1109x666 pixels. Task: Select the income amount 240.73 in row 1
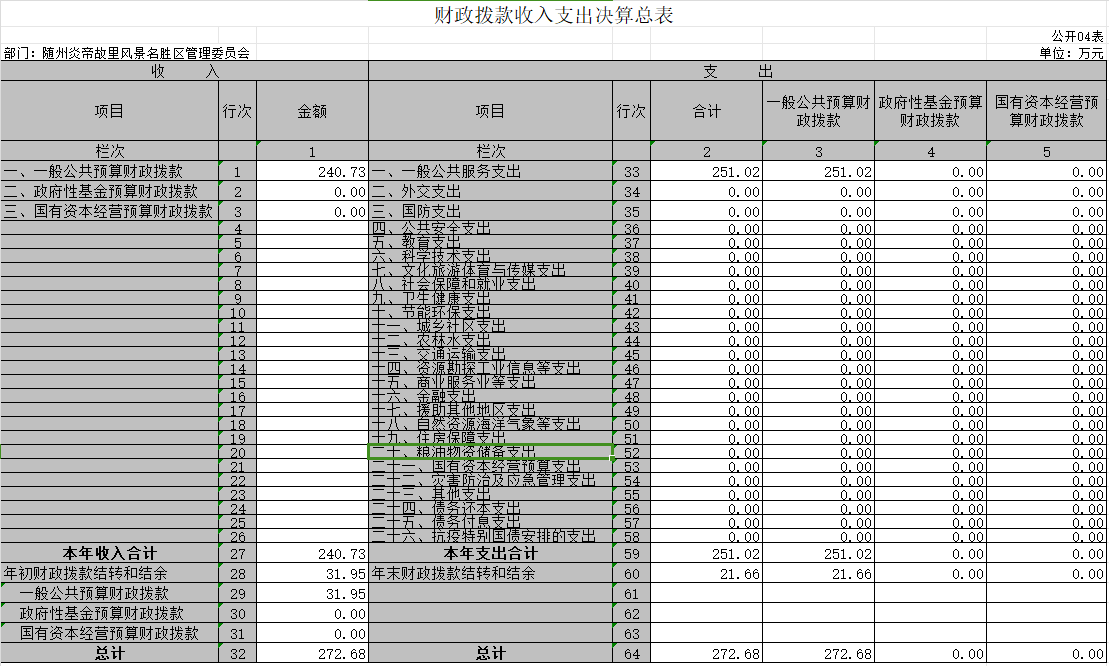coord(312,172)
